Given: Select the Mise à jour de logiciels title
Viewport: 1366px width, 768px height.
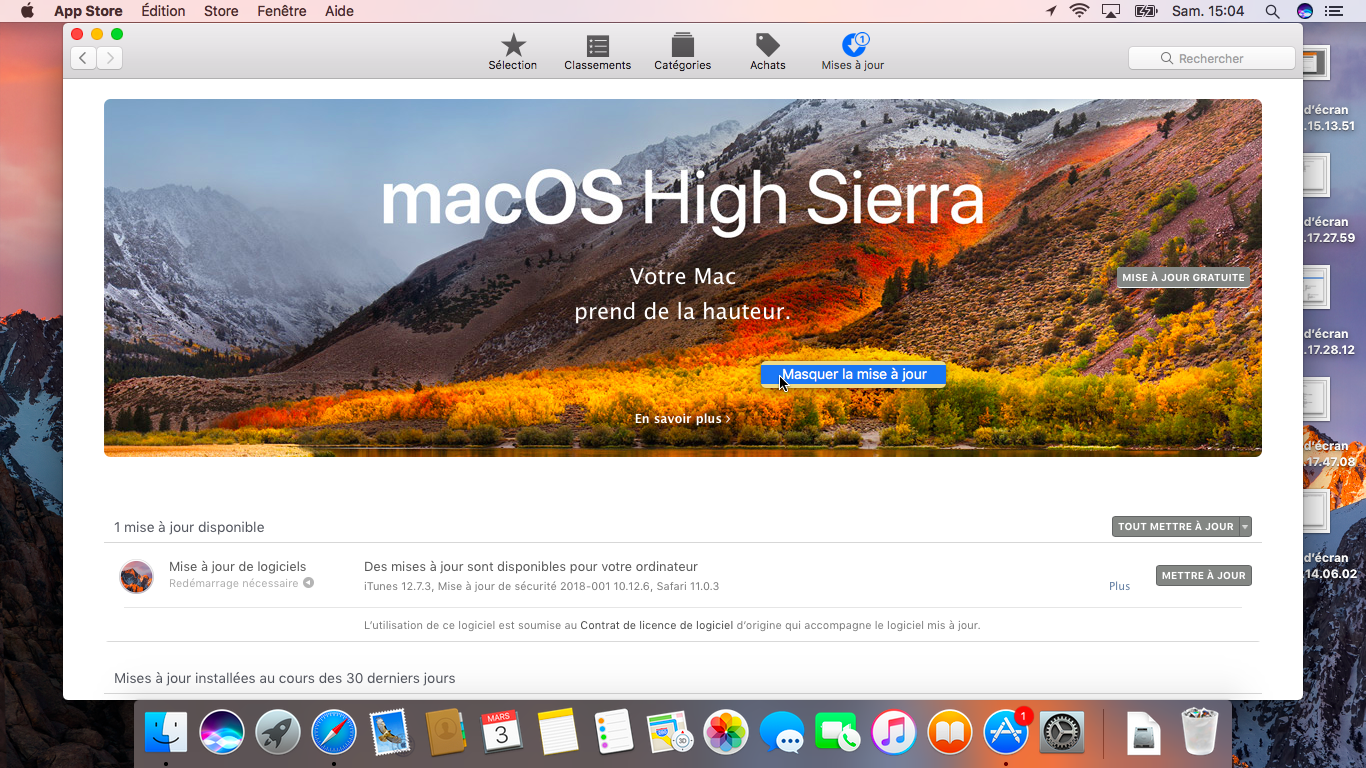Looking at the screenshot, I should click(238, 566).
